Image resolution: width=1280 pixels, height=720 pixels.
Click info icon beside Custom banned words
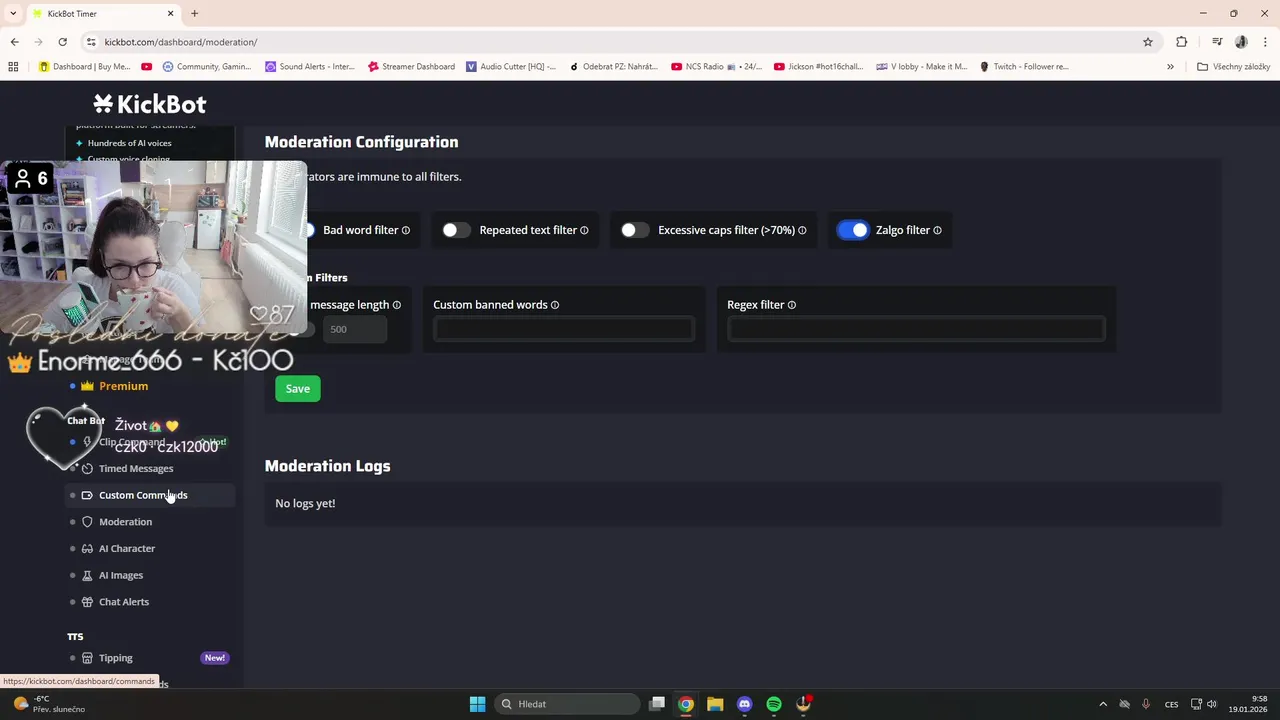(x=555, y=305)
